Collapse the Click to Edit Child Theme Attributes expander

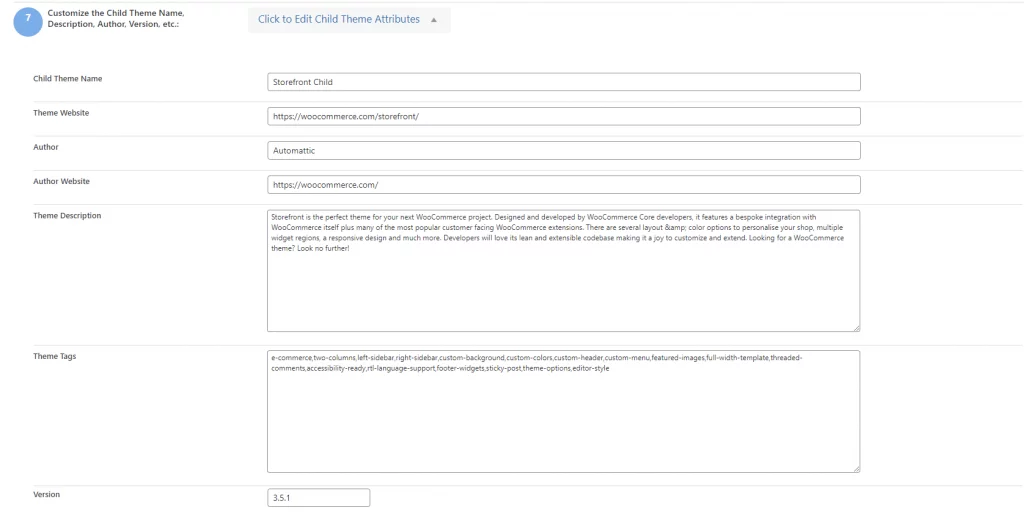[x=349, y=20]
